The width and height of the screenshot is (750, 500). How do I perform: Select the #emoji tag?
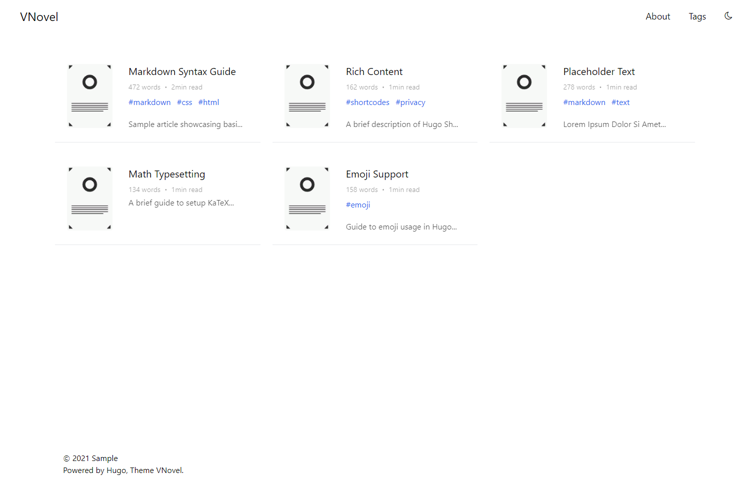358,205
